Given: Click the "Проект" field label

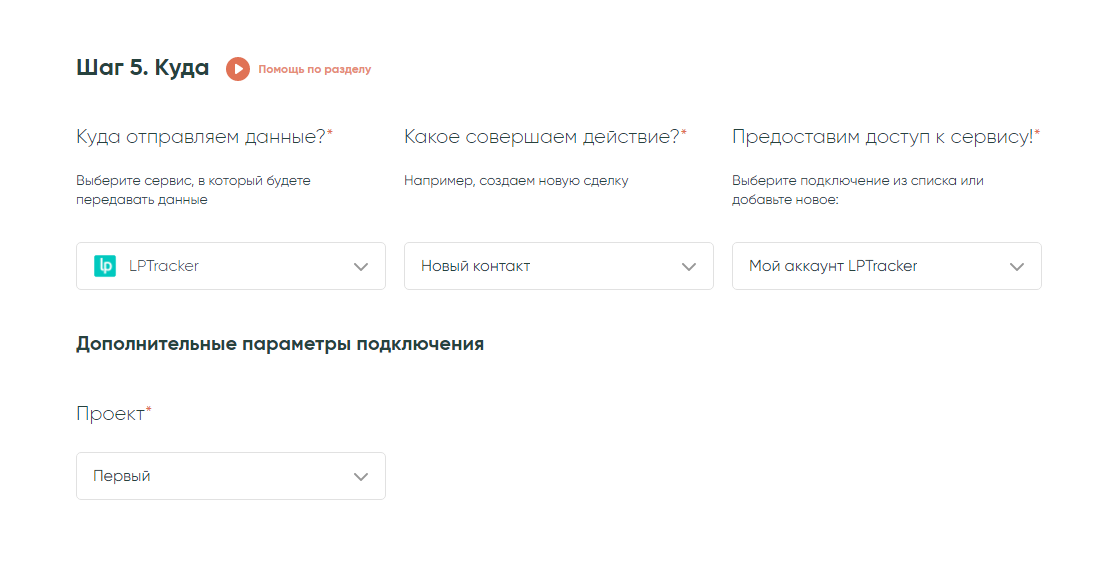Looking at the screenshot, I should 111,414.
